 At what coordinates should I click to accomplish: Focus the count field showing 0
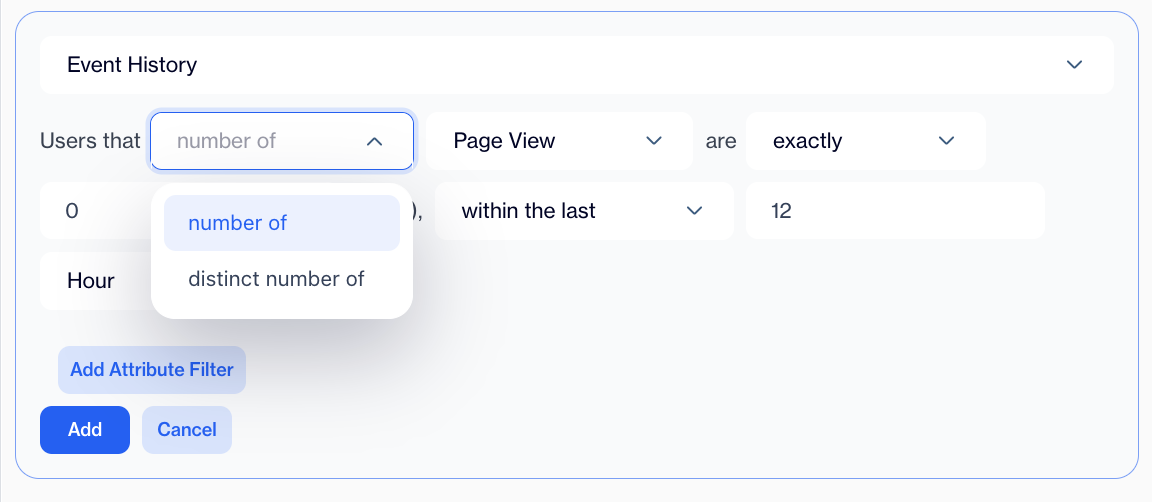point(95,211)
